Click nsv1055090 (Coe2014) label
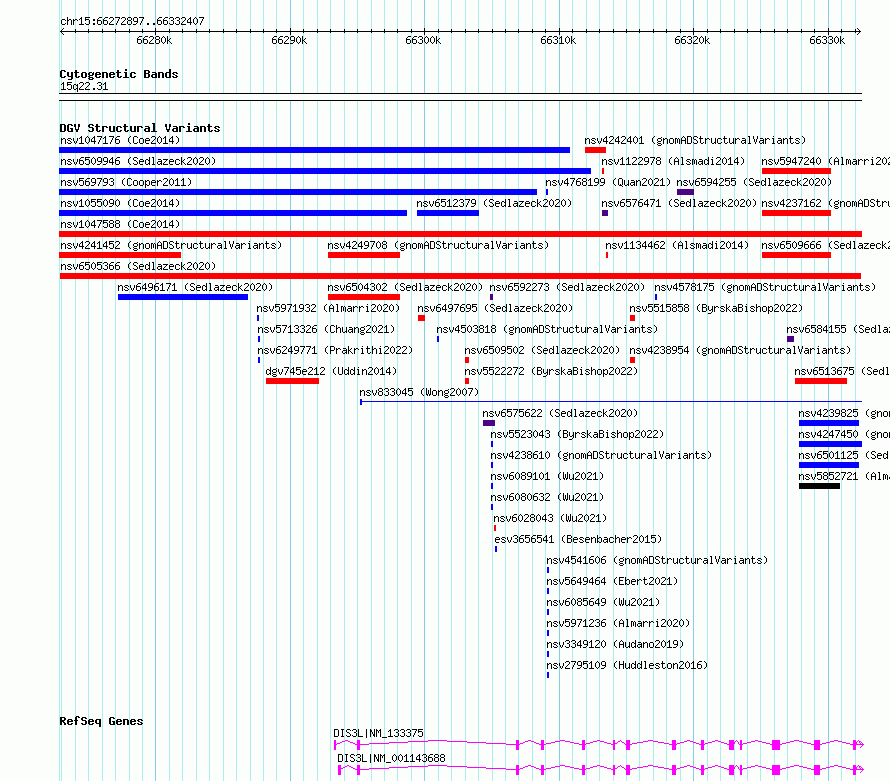890x781 pixels. point(120,203)
